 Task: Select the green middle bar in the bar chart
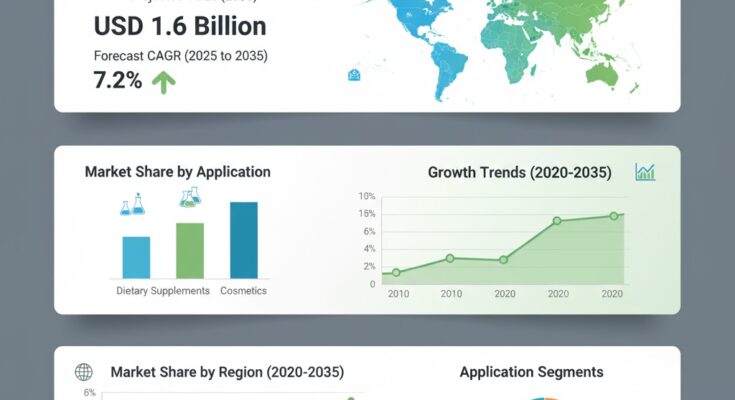190,250
